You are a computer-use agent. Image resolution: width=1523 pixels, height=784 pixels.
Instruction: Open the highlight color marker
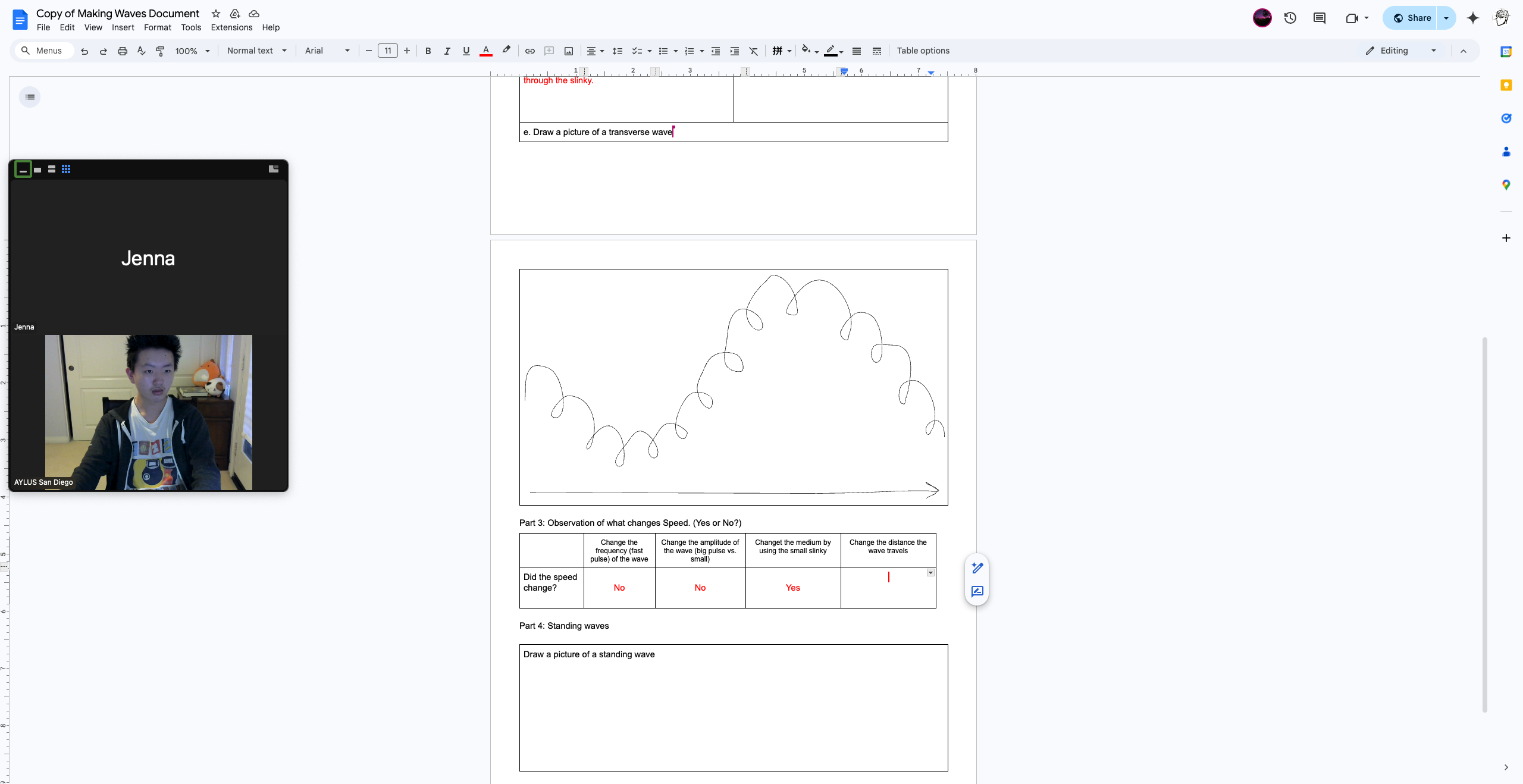pos(506,51)
